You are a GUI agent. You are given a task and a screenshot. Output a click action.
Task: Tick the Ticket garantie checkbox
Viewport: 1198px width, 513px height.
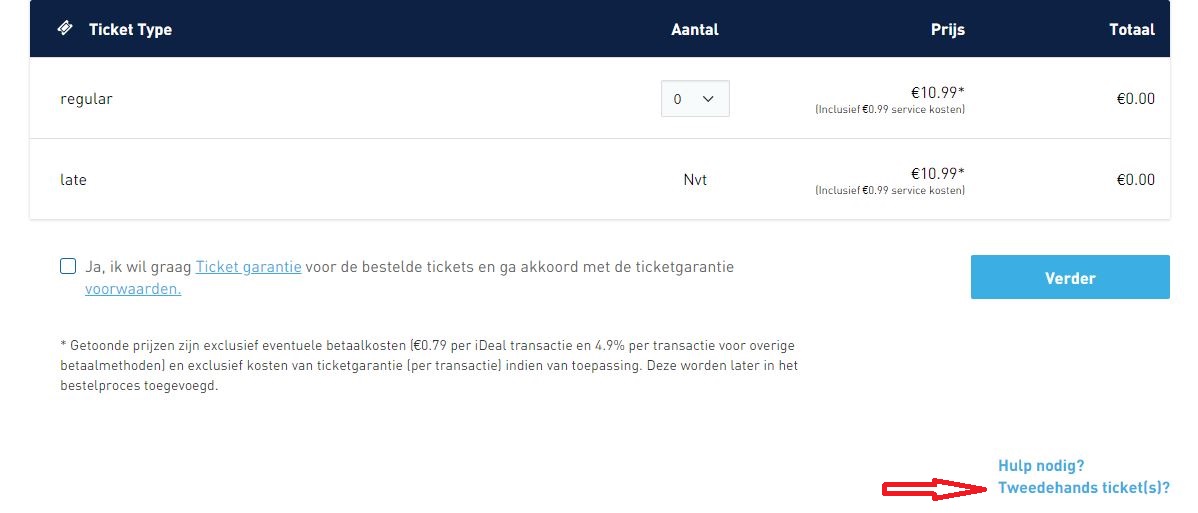[68, 266]
